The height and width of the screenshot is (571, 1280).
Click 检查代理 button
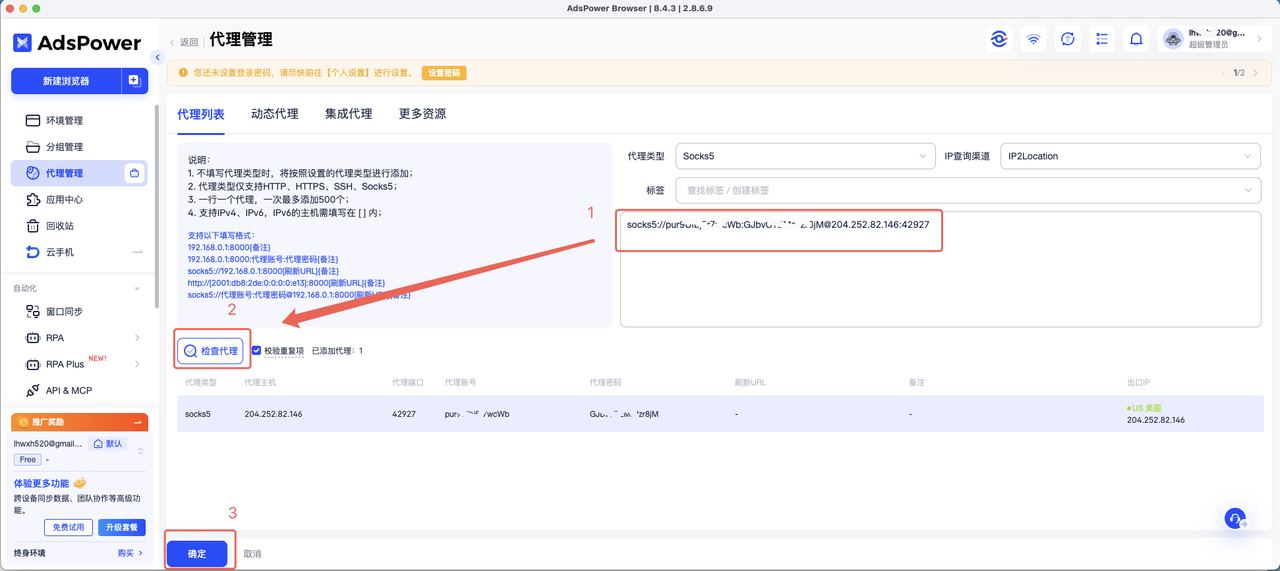pyautogui.click(x=210, y=351)
